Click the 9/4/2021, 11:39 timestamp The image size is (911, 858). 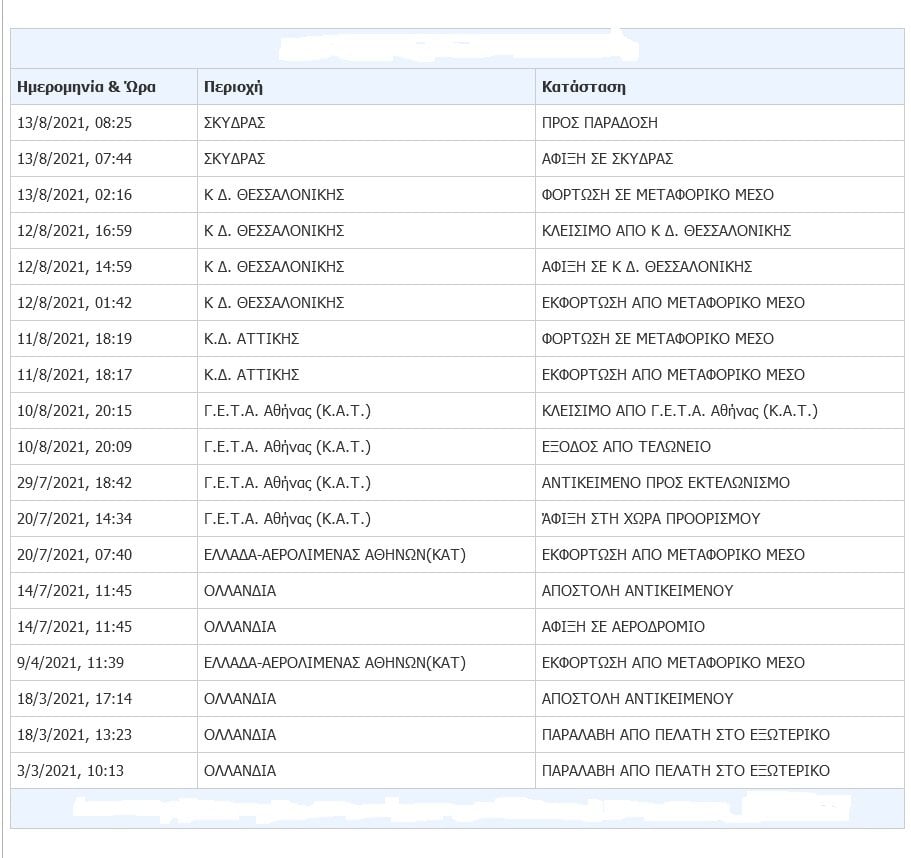point(71,663)
